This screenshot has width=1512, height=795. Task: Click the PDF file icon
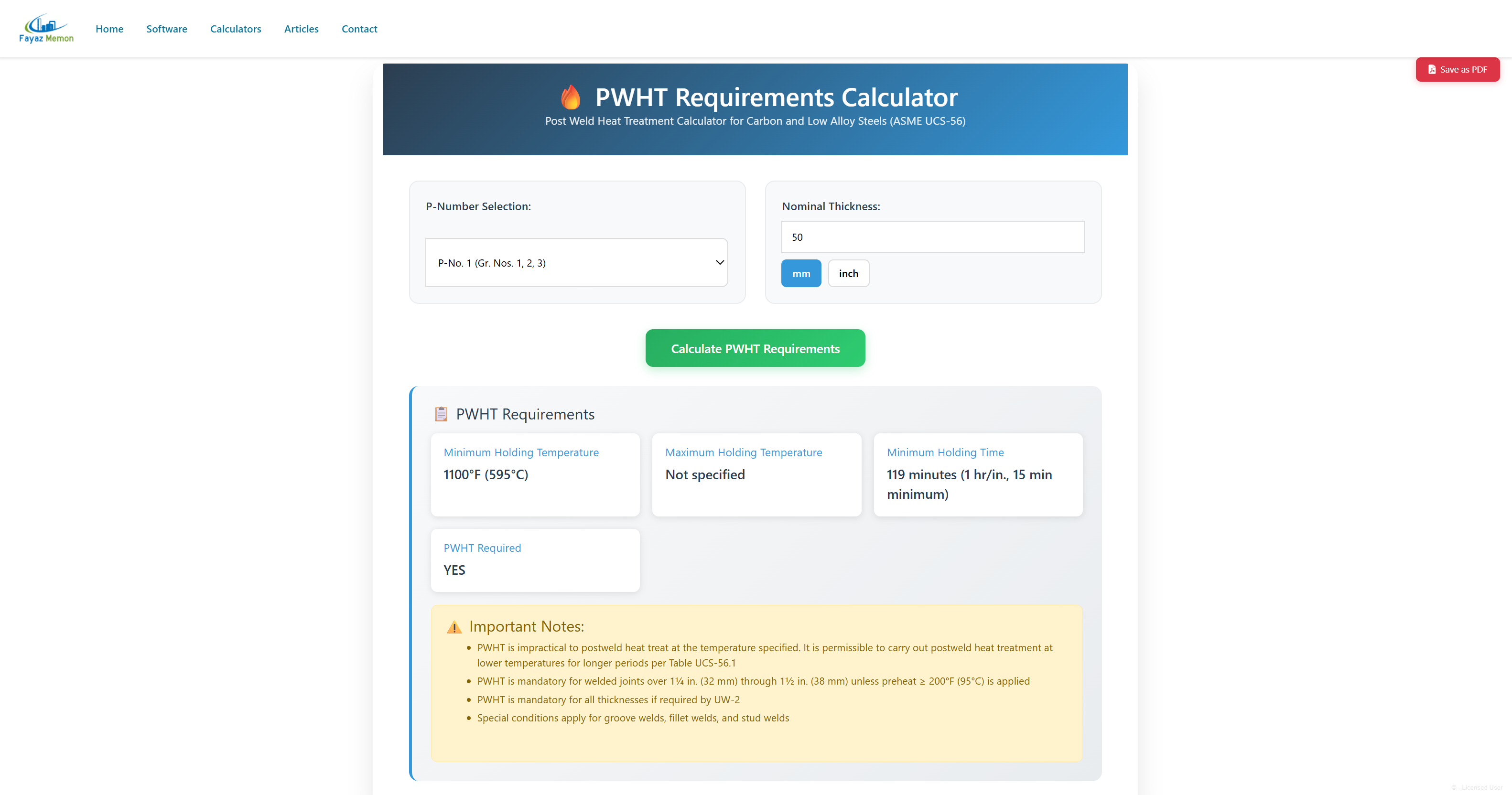1432,69
